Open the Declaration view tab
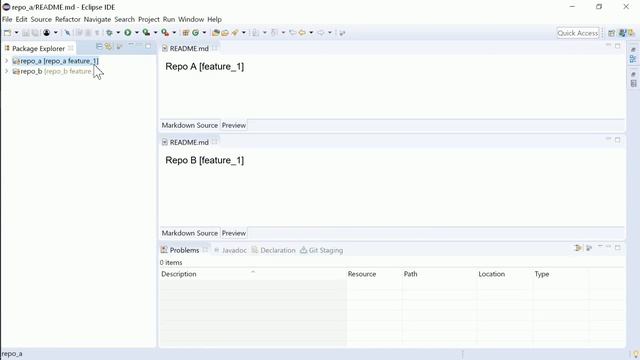 click(x=273, y=250)
